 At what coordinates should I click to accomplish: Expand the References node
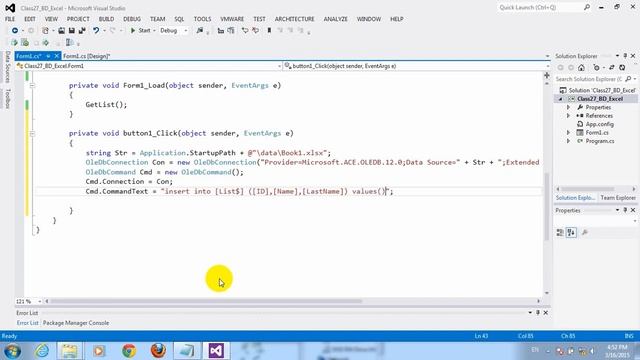pyautogui.click(x=568, y=116)
